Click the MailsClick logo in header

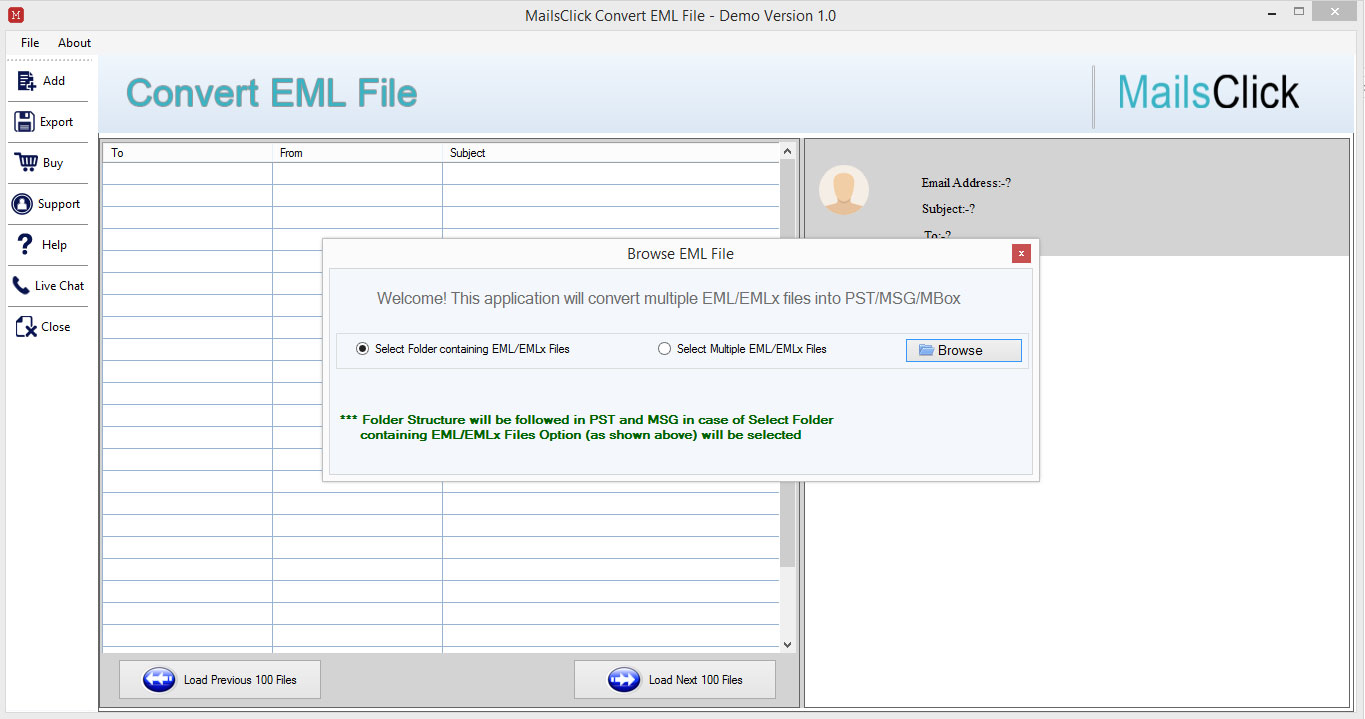pyautogui.click(x=1208, y=93)
